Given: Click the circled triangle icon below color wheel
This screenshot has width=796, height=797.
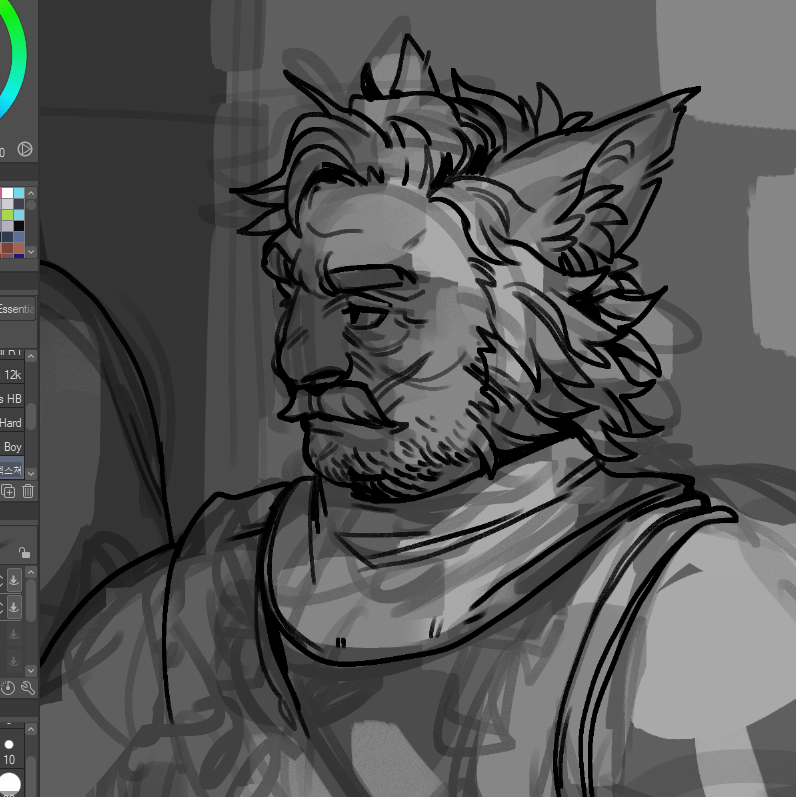Looking at the screenshot, I should coord(25,149).
